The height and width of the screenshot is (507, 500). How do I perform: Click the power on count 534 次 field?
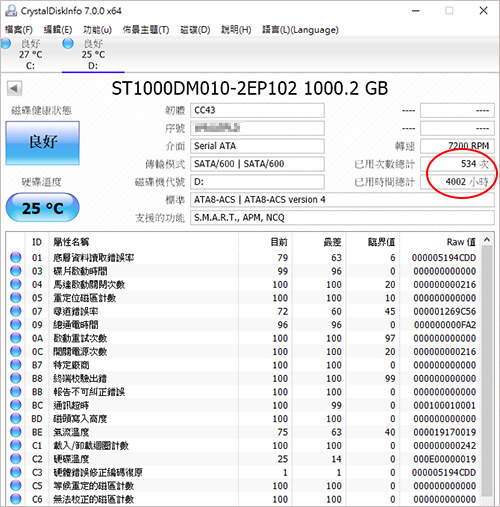pyautogui.click(x=457, y=164)
